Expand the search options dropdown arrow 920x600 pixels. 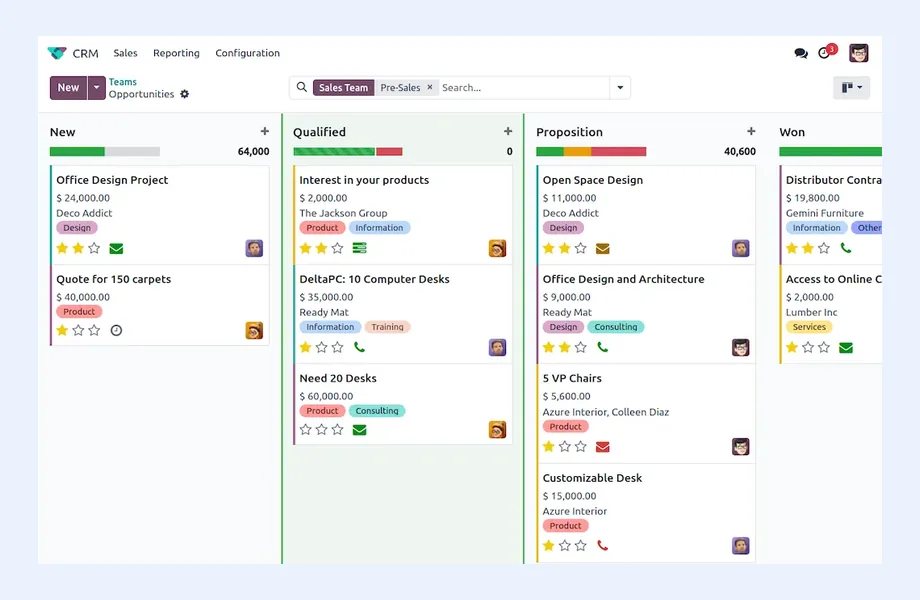(x=620, y=88)
